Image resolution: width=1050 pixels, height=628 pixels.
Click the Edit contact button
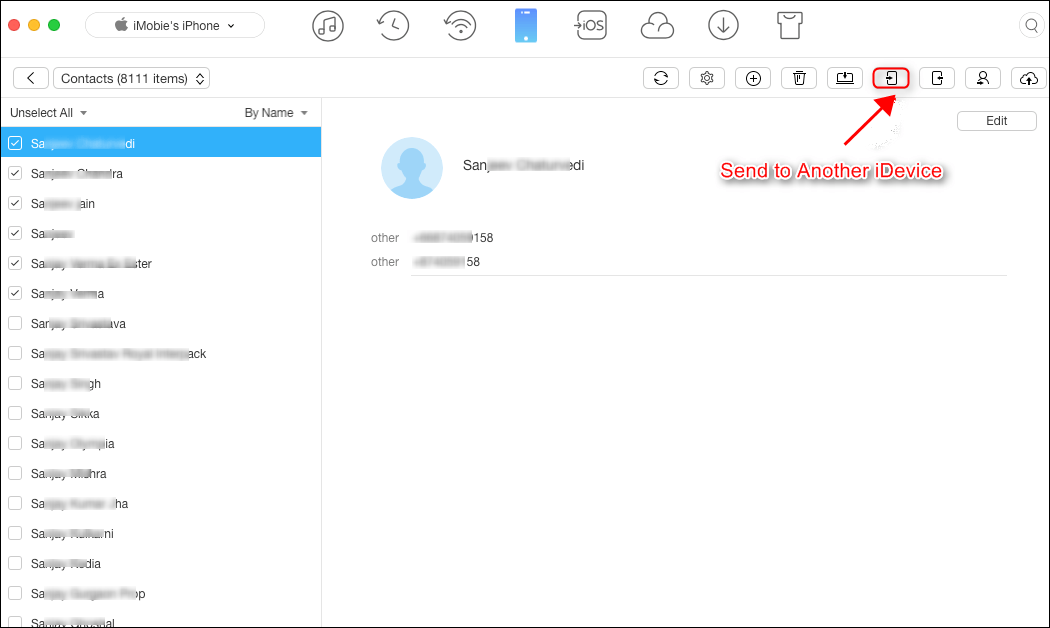(996, 121)
